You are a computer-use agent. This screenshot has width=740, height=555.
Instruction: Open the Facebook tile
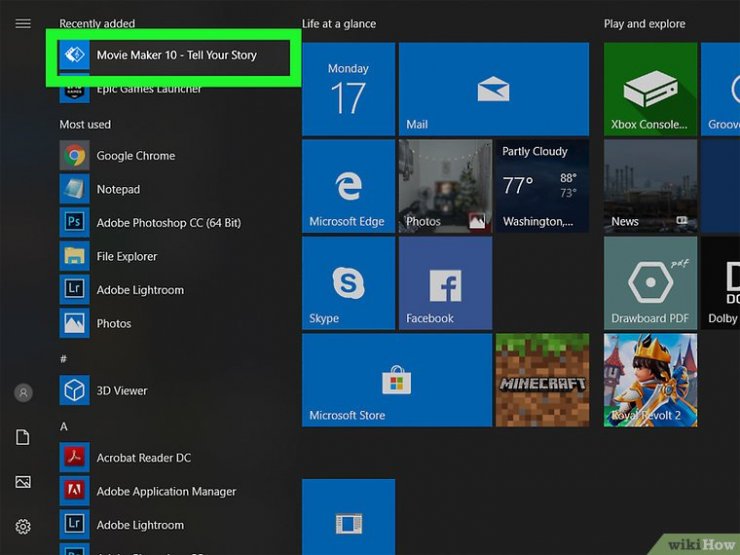coord(445,283)
